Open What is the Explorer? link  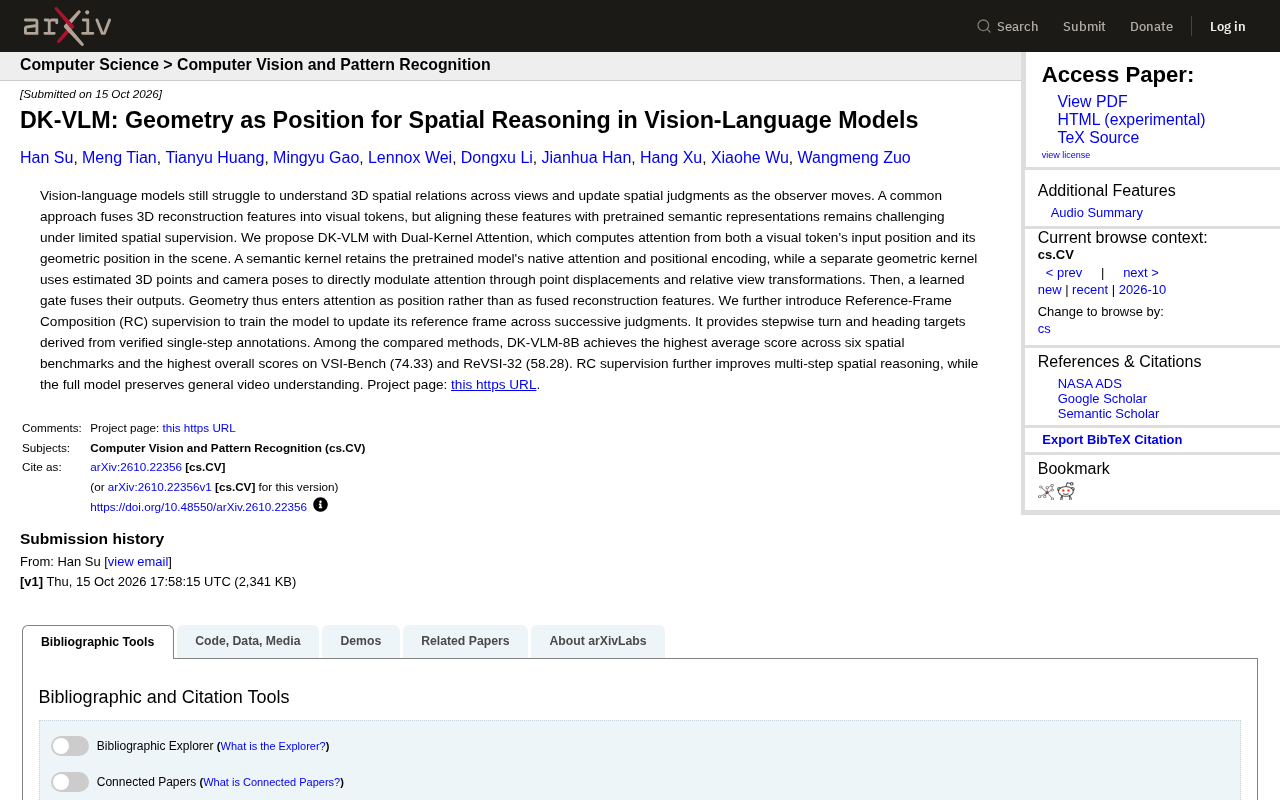point(273,746)
